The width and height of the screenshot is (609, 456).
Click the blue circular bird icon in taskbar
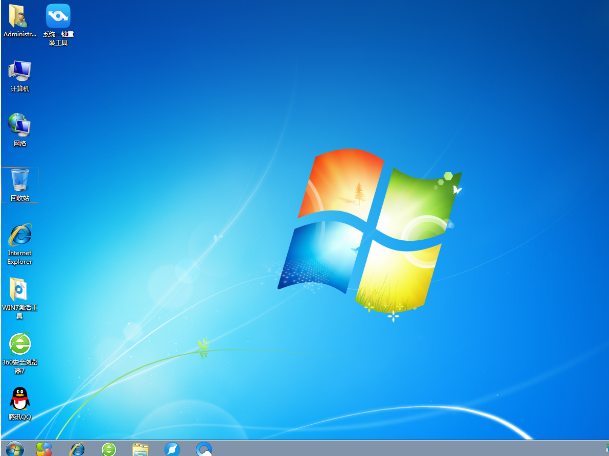tap(172, 449)
